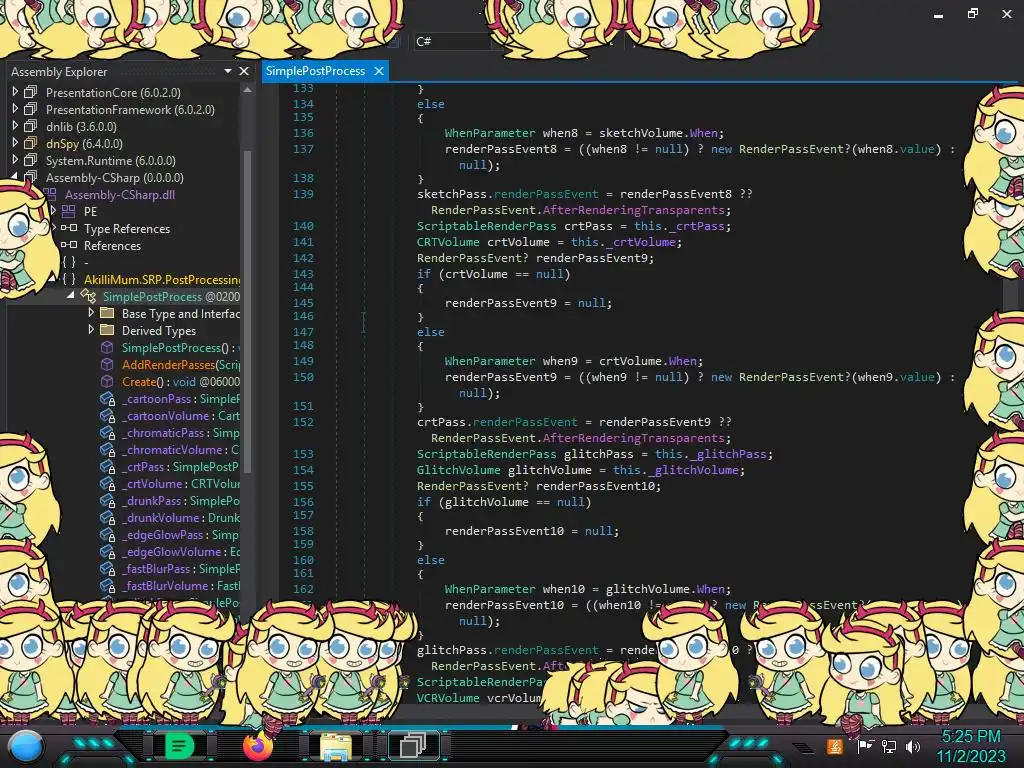The image size is (1024, 768).
Task: Expand the PresentationFramework assembly node
Action: coord(14,109)
